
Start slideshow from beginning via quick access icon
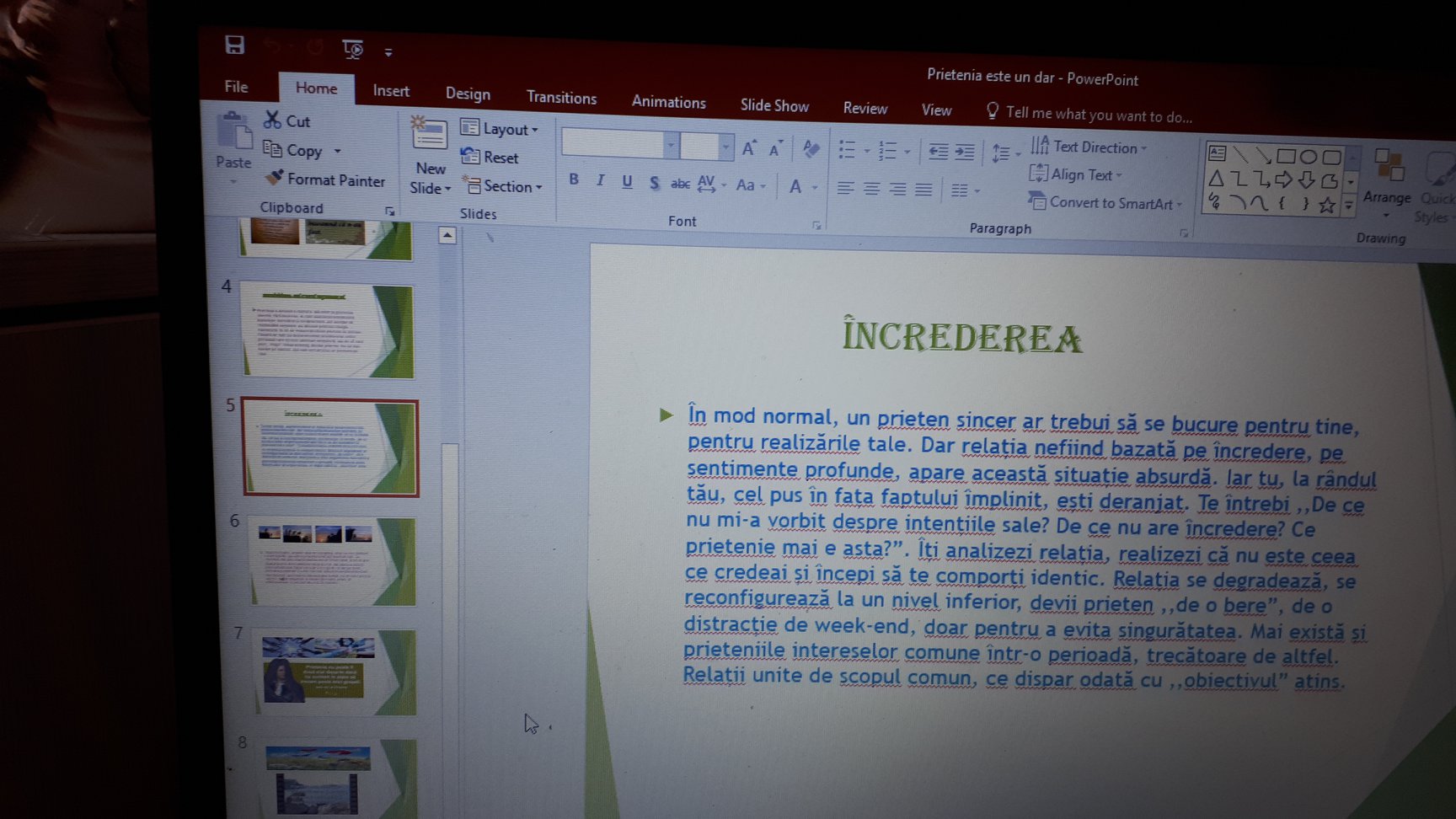pos(353,49)
